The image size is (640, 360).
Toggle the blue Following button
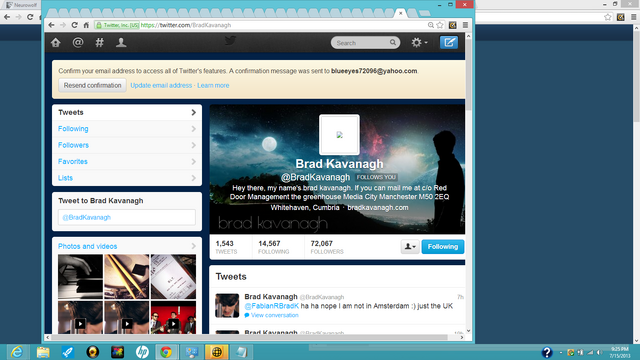pyautogui.click(x=442, y=247)
